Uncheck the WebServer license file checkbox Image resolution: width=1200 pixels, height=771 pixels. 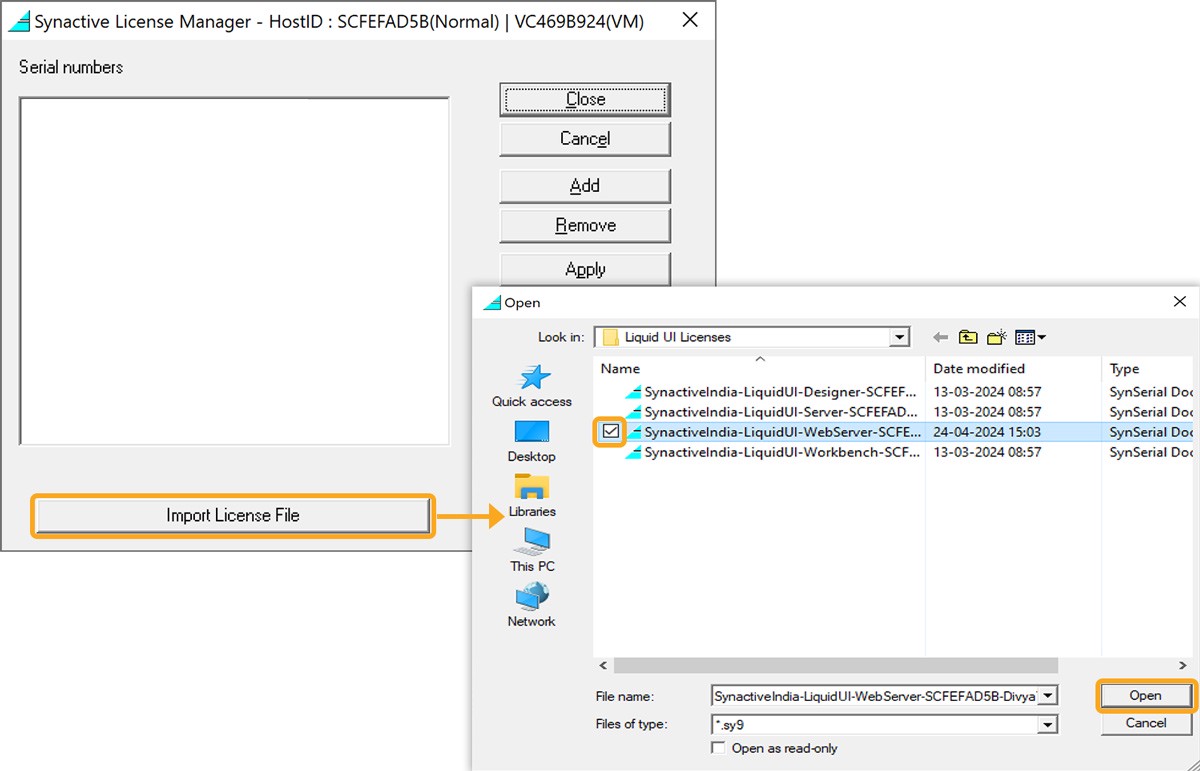point(610,432)
